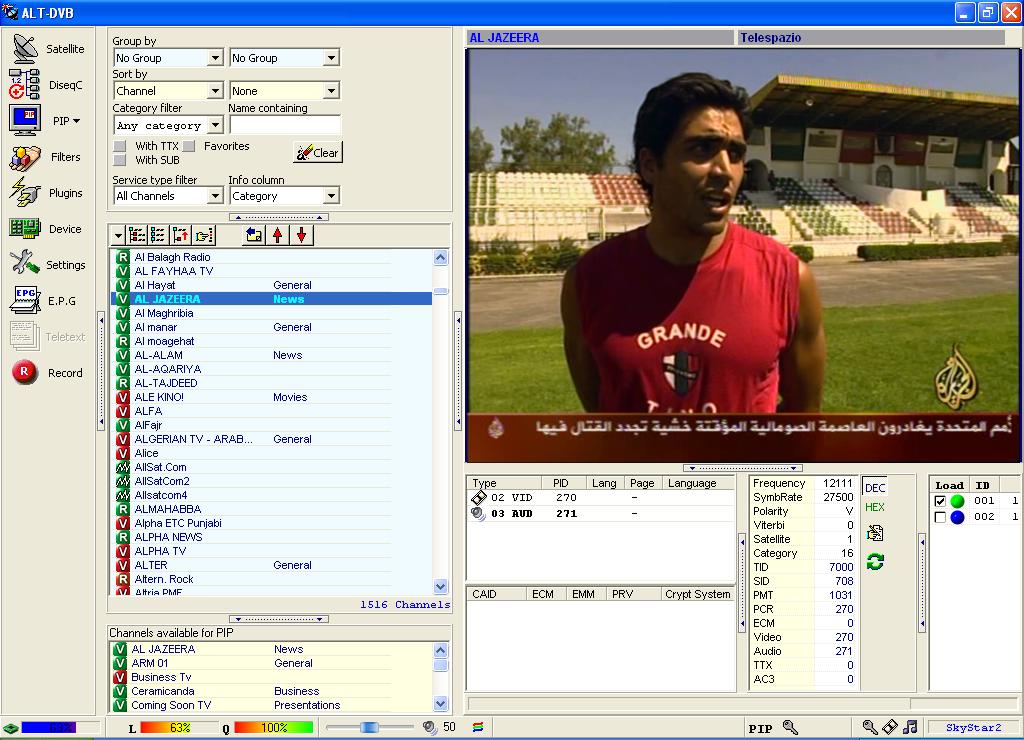Select Ceramicanda in PIP channel list
The width and height of the screenshot is (1024, 740).
point(271,691)
